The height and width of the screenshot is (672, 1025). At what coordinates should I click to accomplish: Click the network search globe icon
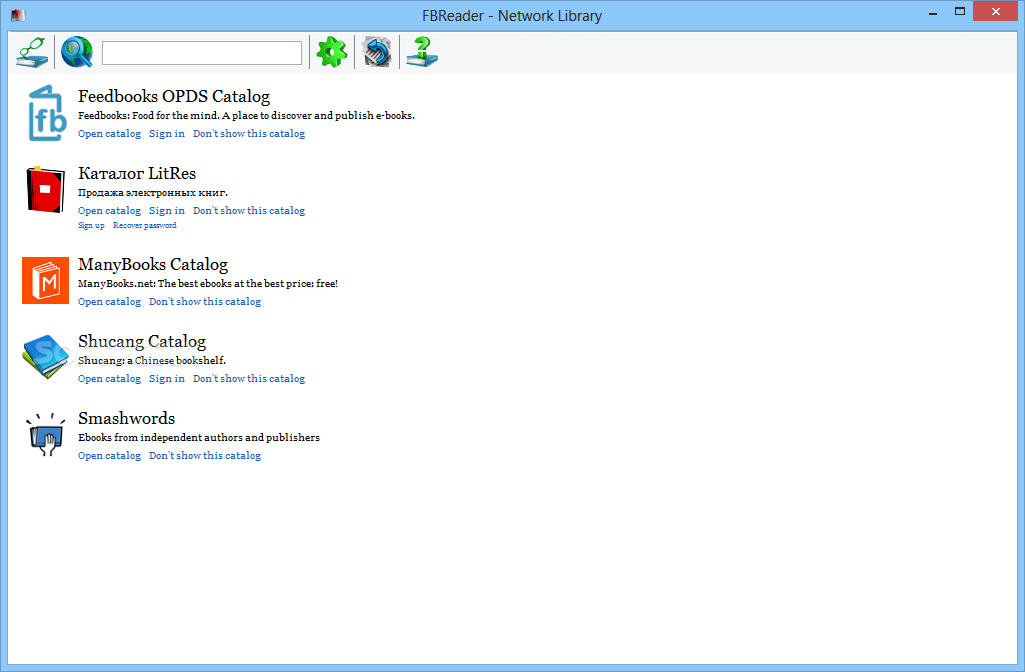[x=76, y=52]
